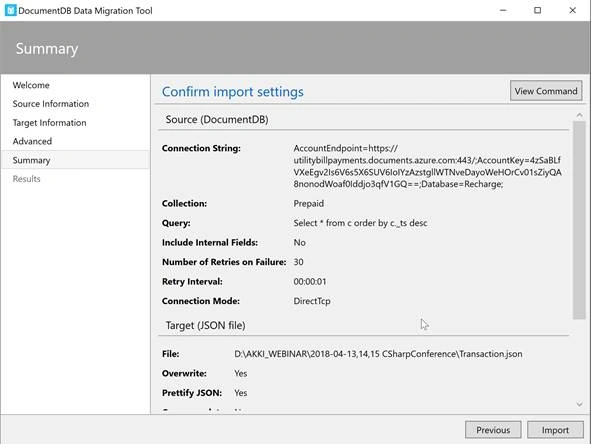591x444 pixels.
Task: Minimize the Data Migration Tool window
Action: 503,10
